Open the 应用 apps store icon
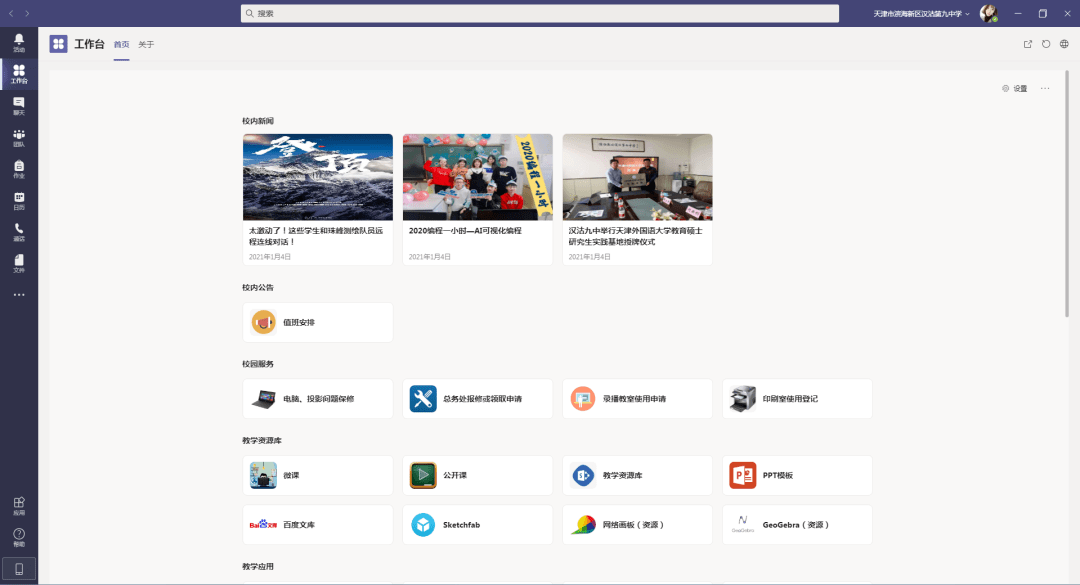Screen dimensions: 1080x585 (x=19, y=506)
